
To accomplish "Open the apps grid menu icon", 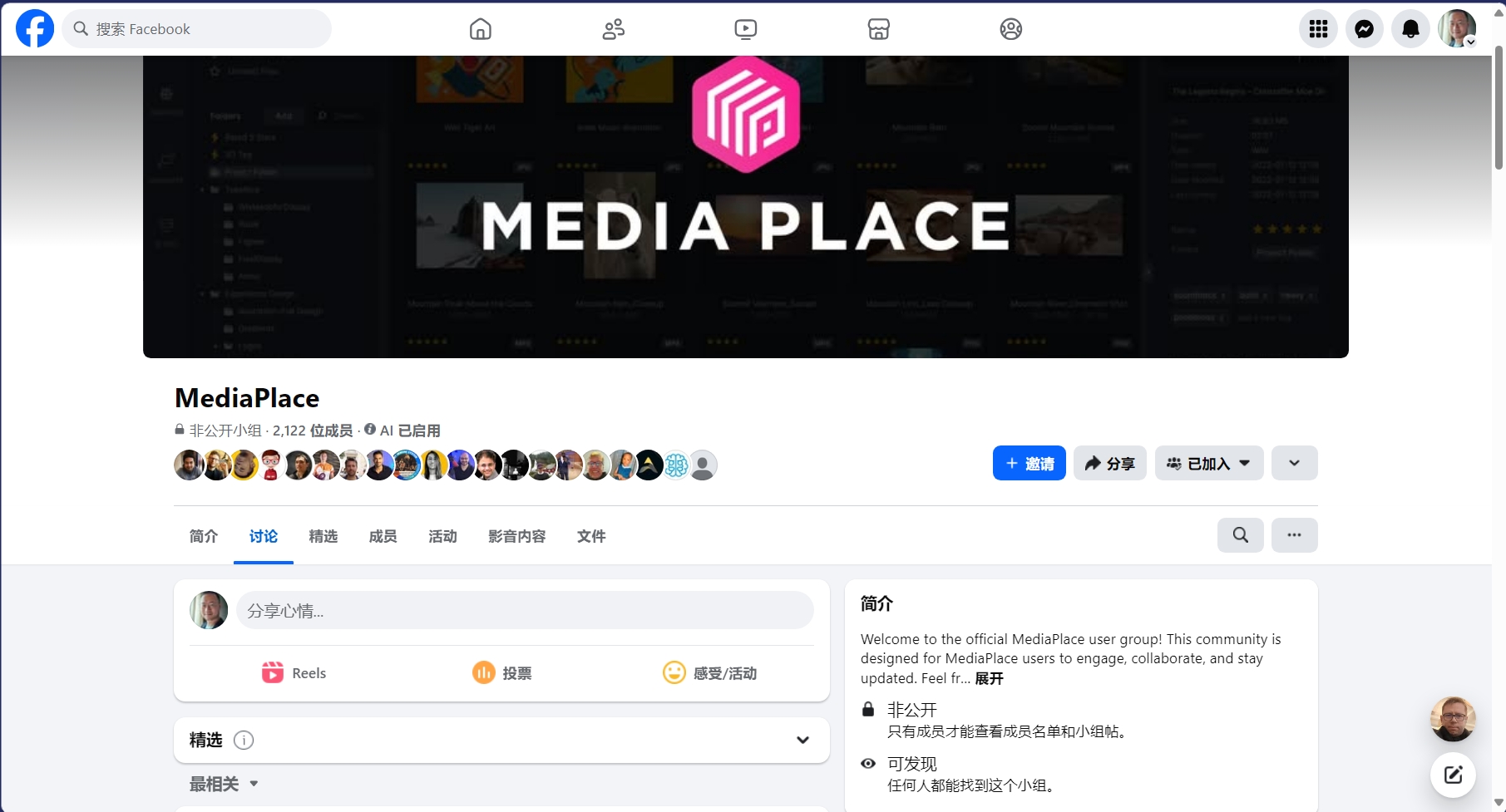I will 1318,29.
